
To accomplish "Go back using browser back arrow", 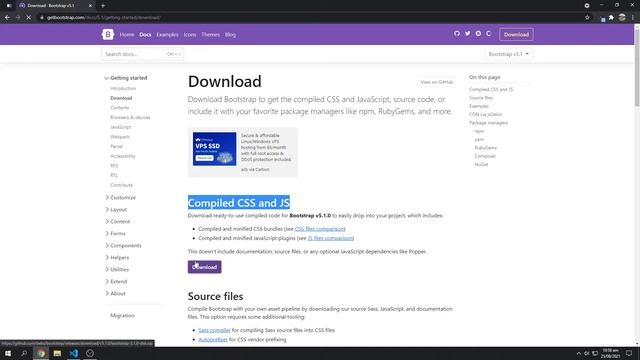I will click(x=7, y=18).
